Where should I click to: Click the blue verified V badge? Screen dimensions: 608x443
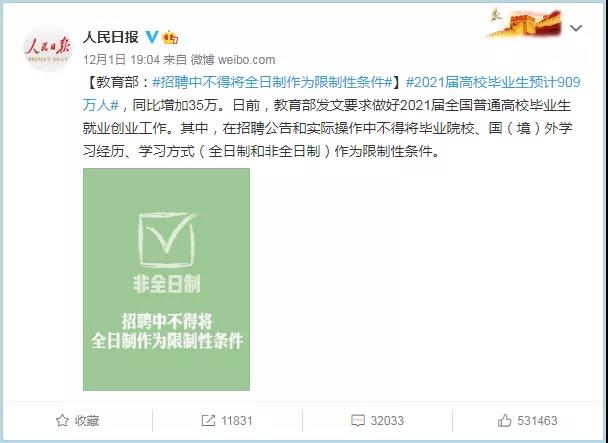click(152, 37)
